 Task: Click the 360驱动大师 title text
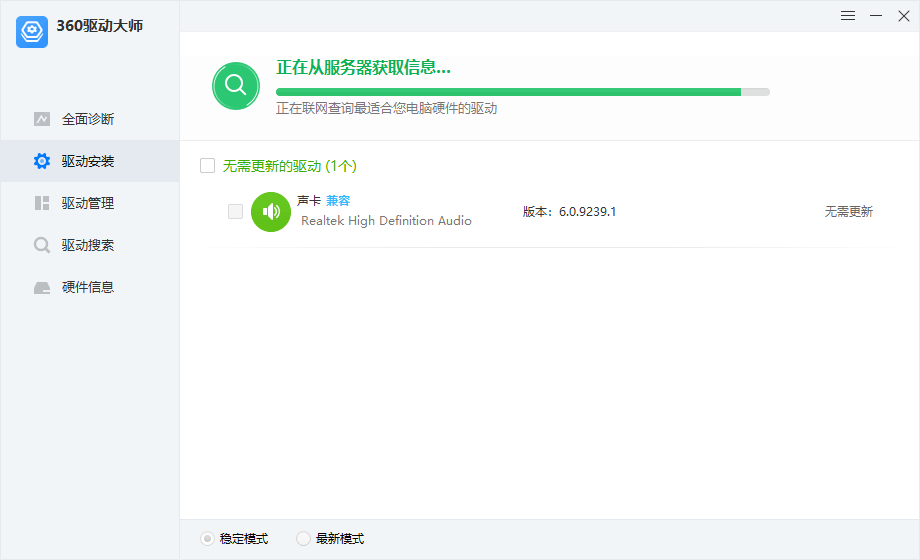point(100,26)
